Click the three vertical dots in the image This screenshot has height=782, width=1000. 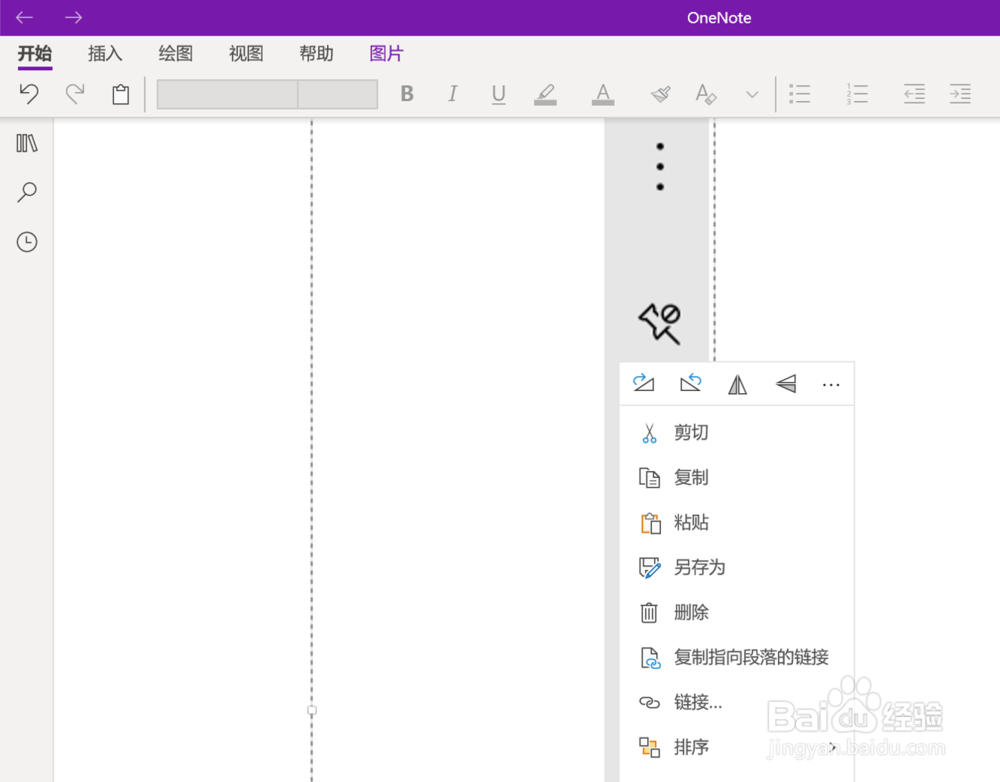660,166
